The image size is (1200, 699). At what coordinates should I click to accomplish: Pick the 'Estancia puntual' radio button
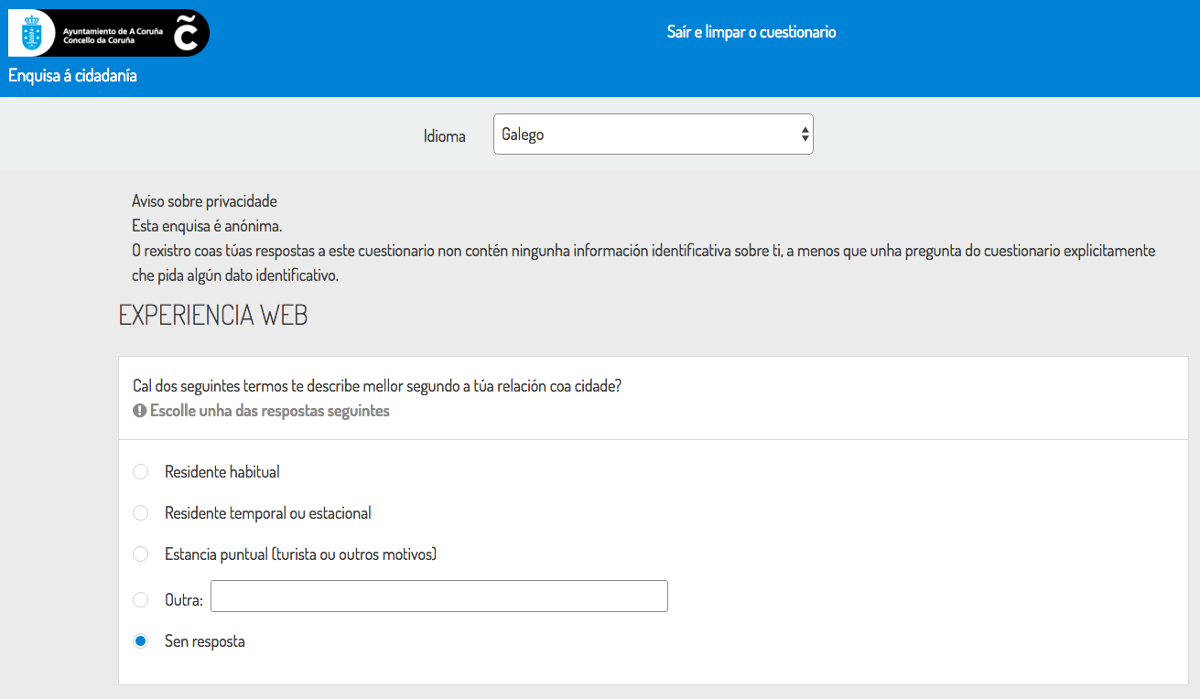click(141, 554)
